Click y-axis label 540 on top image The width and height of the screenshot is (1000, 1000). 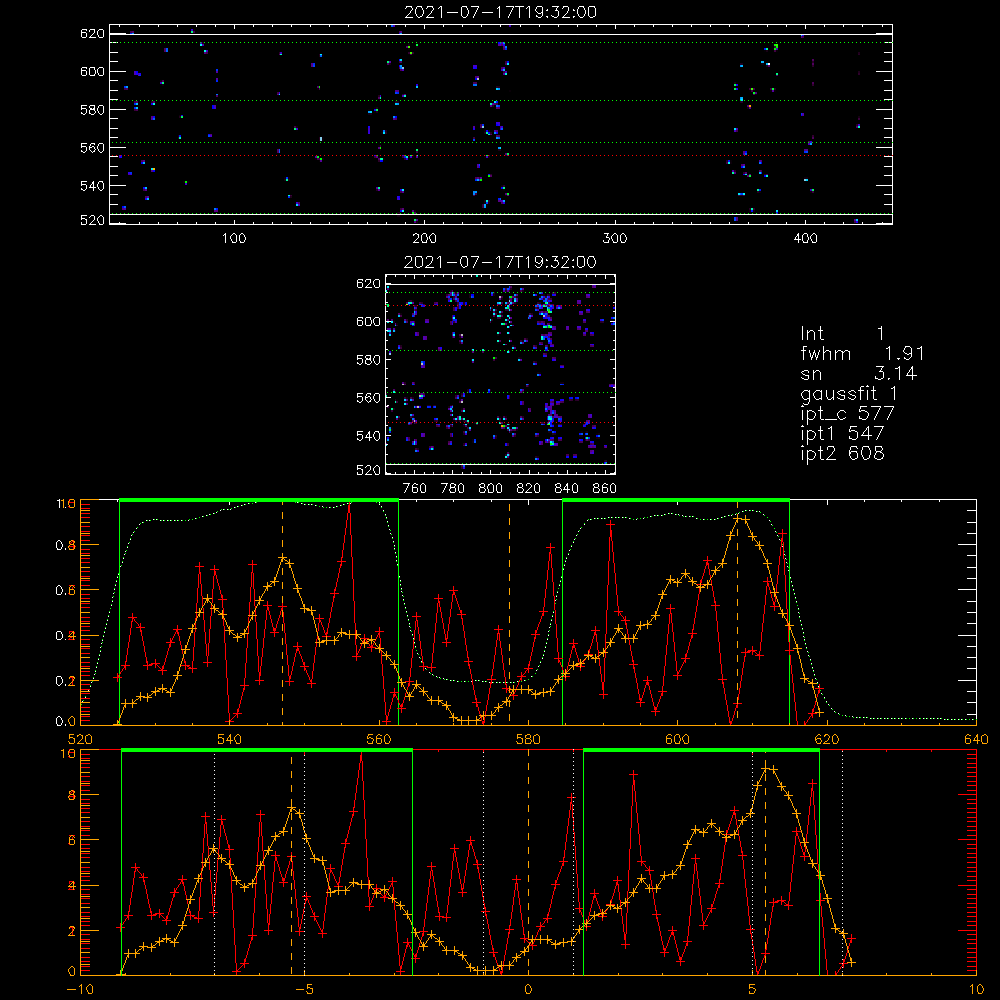click(x=92, y=186)
